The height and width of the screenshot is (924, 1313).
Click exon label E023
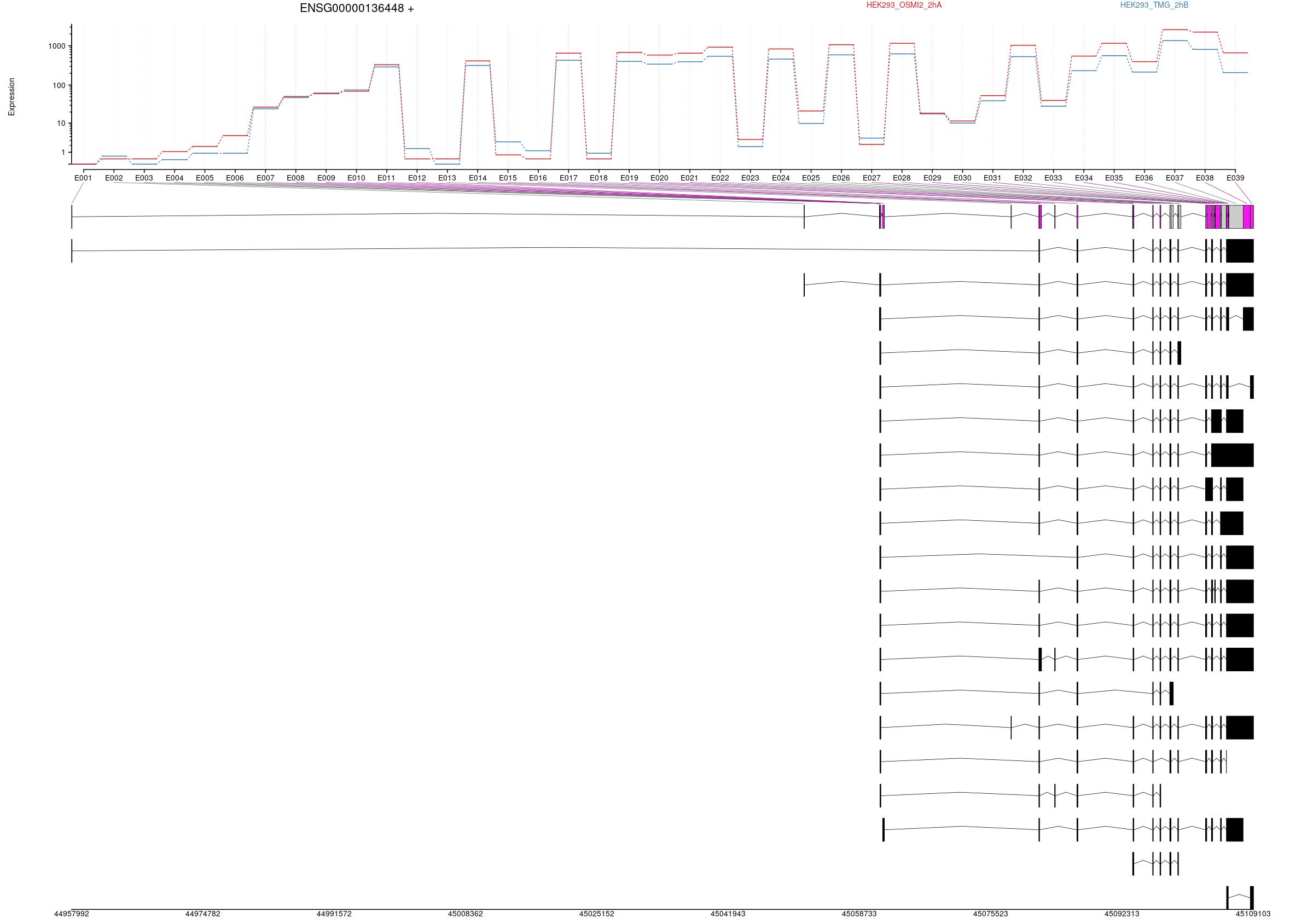[750, 178]
